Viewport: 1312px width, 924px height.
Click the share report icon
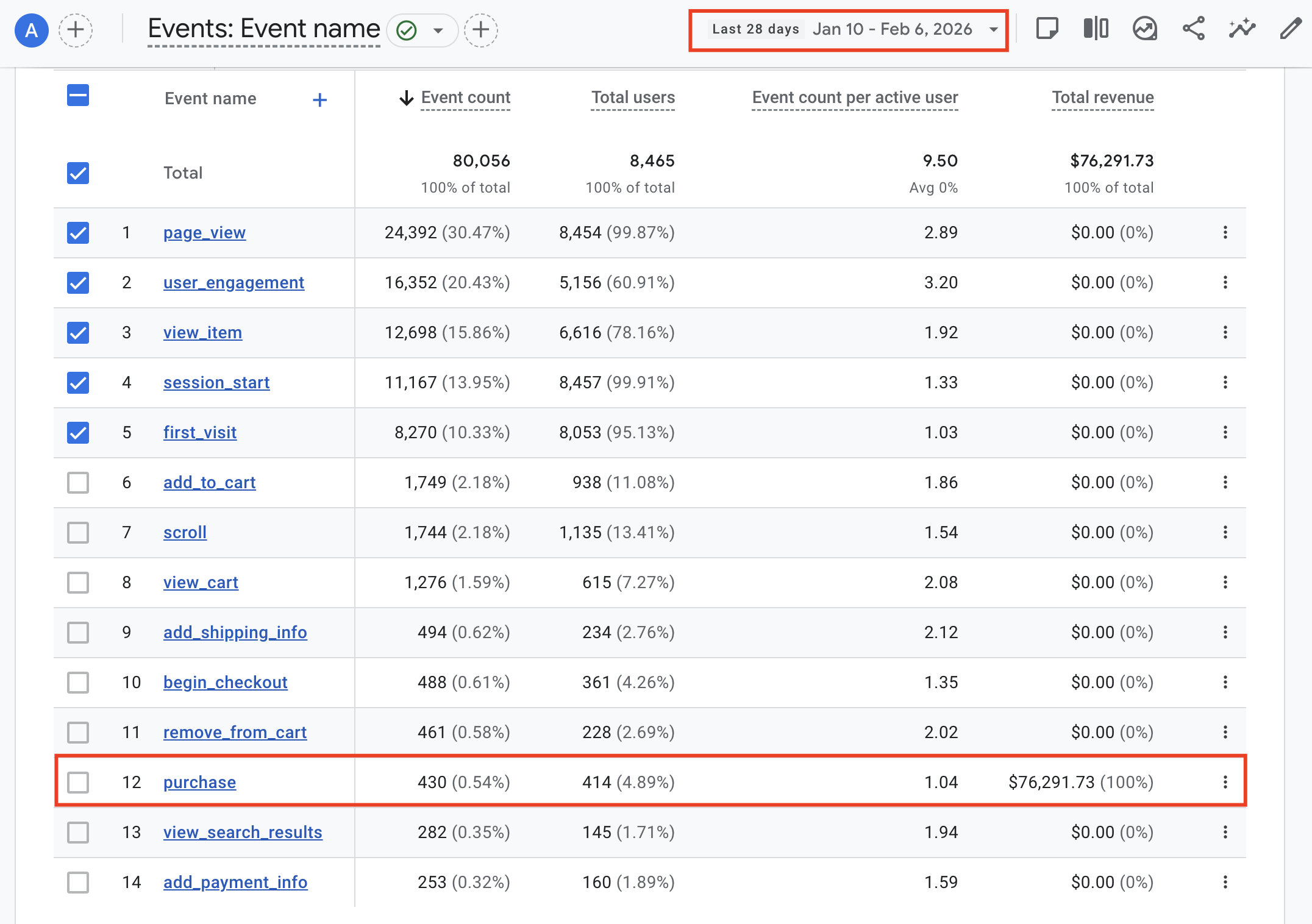(1193, 29)
